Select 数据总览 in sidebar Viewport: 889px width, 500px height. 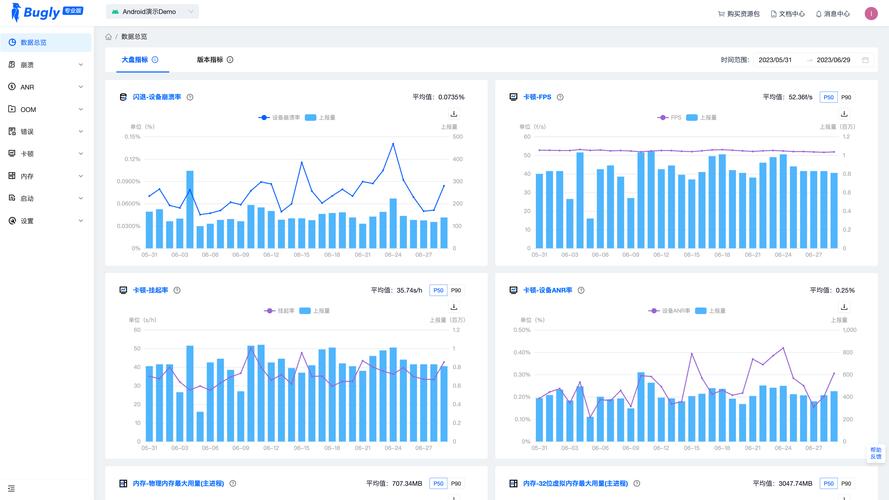coord(46,43)
